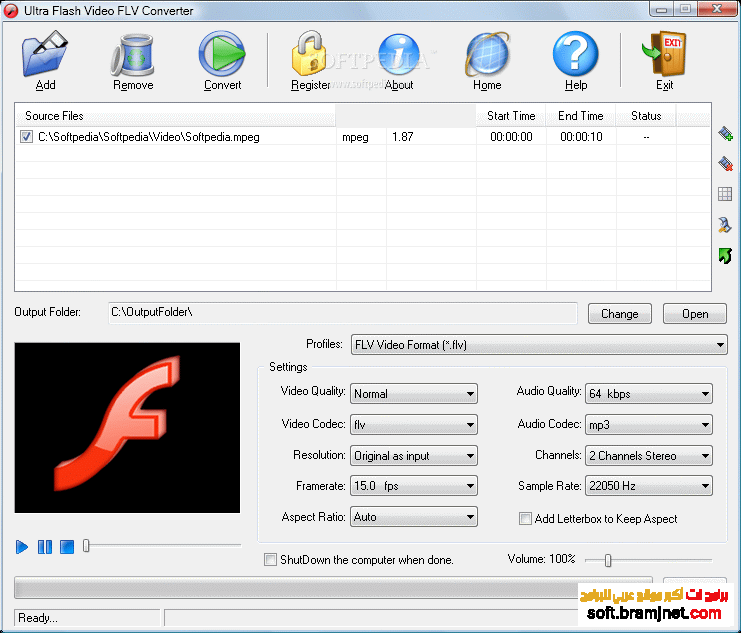Click the add-file side icon with green plus
Image resolution: width=741 pixels, height=633 pixels.
click(725, 134)
